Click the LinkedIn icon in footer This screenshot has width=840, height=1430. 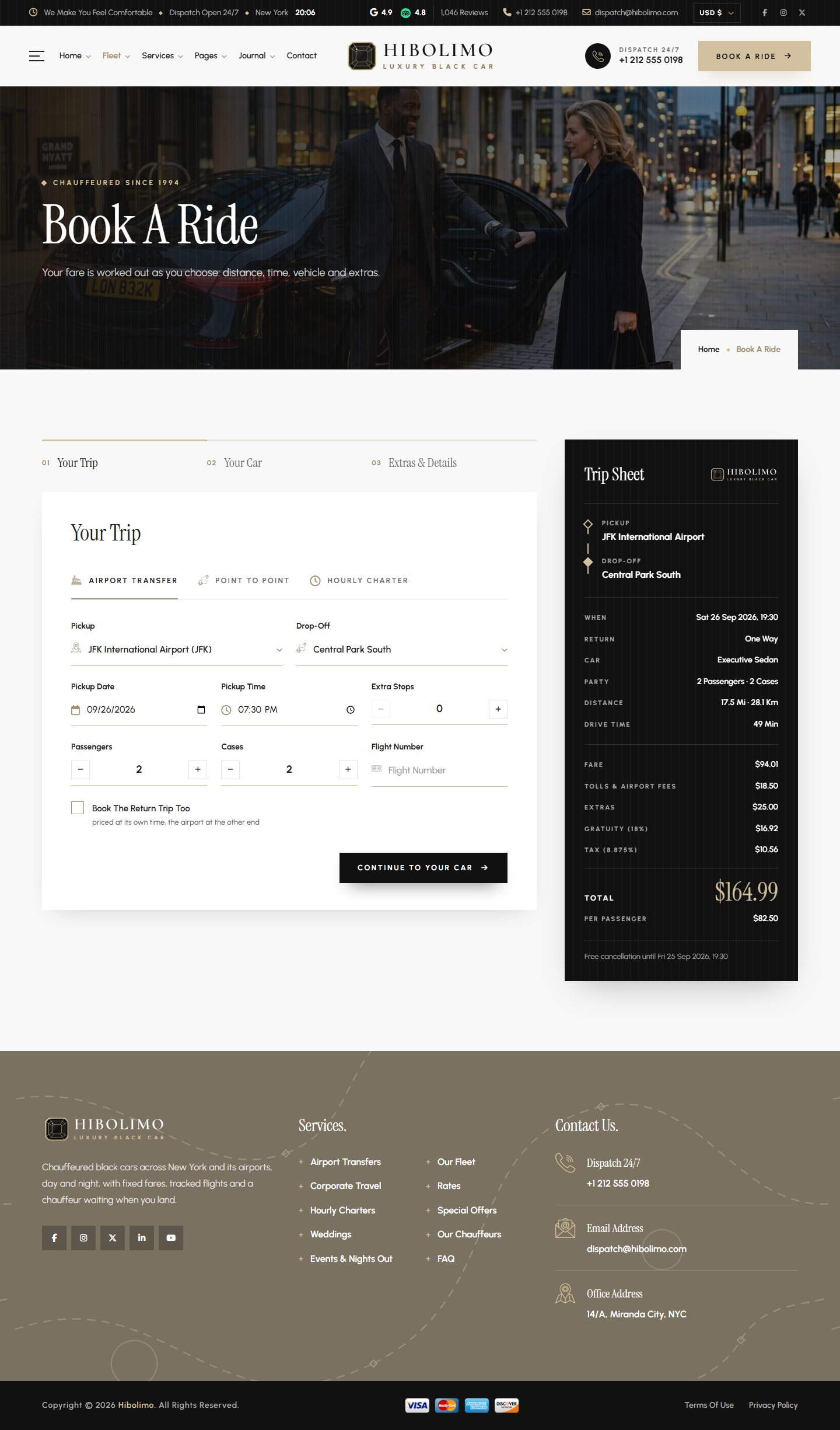click(x=142, y=1237)
